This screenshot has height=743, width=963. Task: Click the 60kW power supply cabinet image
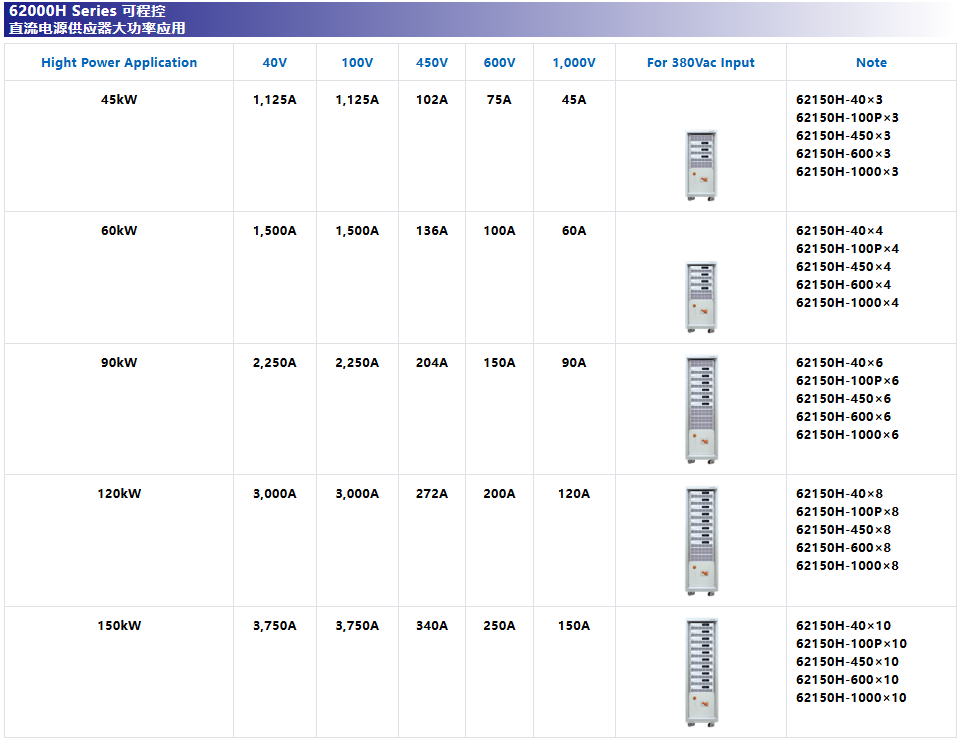click(x=701, y=297)
